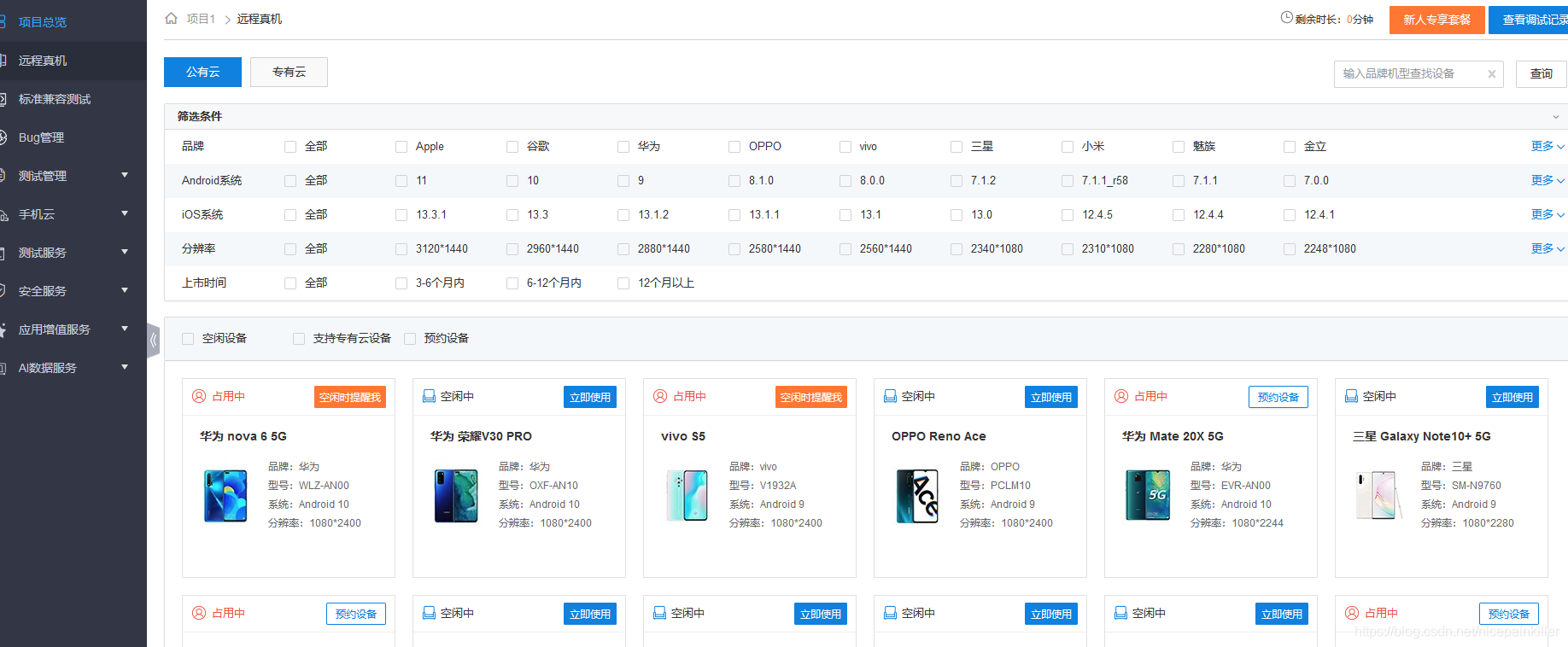Click idle device icon on 三星 Galaxy Note10+ 5G

point(1351,396)
